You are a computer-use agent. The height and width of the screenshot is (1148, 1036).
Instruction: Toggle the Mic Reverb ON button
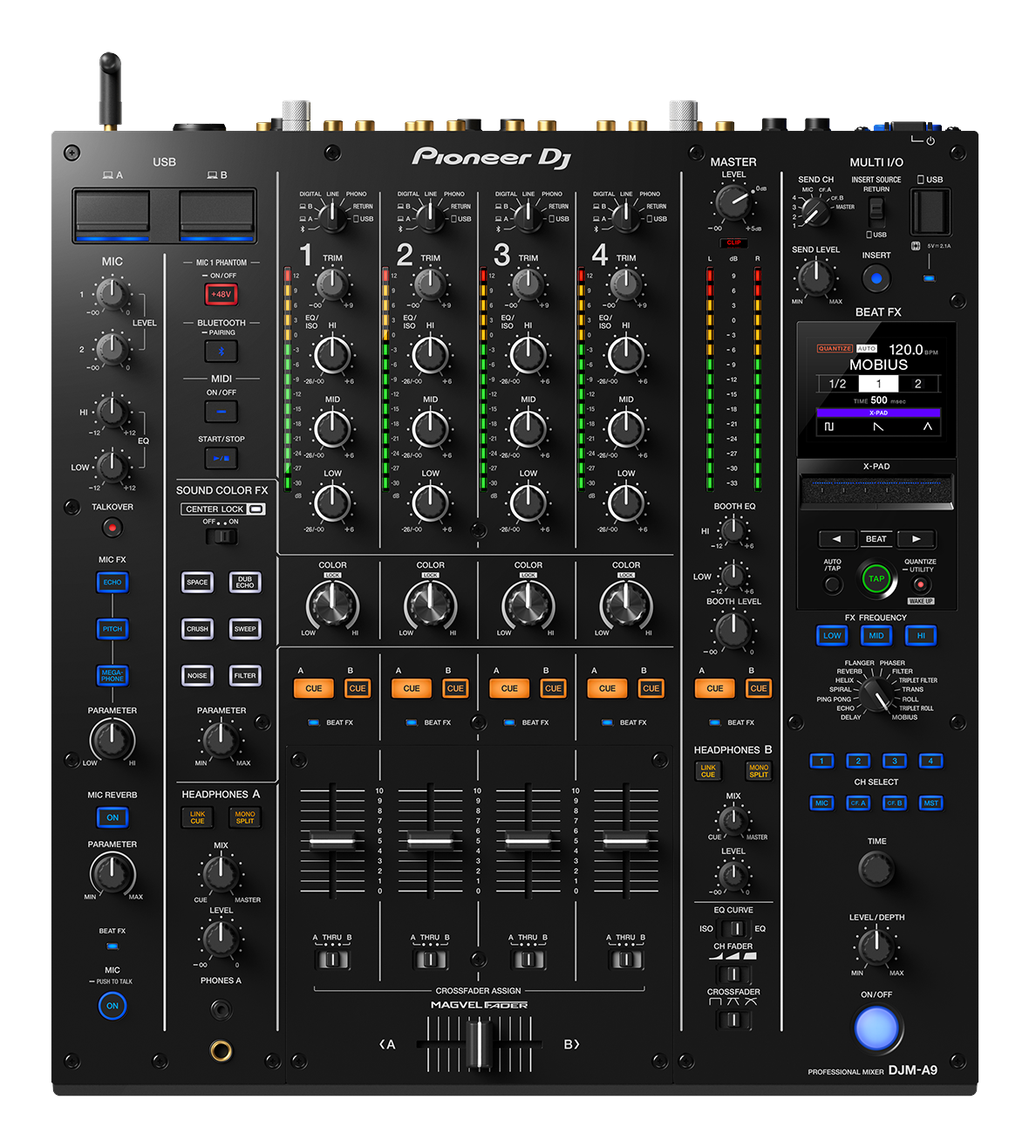coord(112,817)
